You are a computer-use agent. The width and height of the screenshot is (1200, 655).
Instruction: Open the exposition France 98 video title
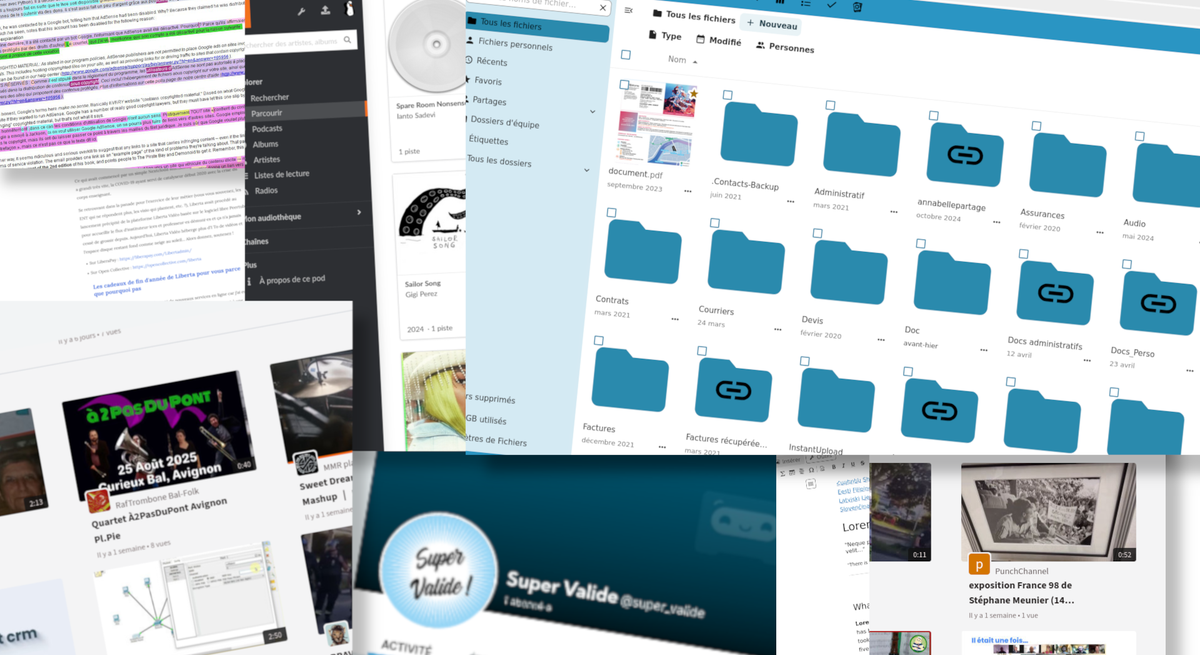(1022, 592)
